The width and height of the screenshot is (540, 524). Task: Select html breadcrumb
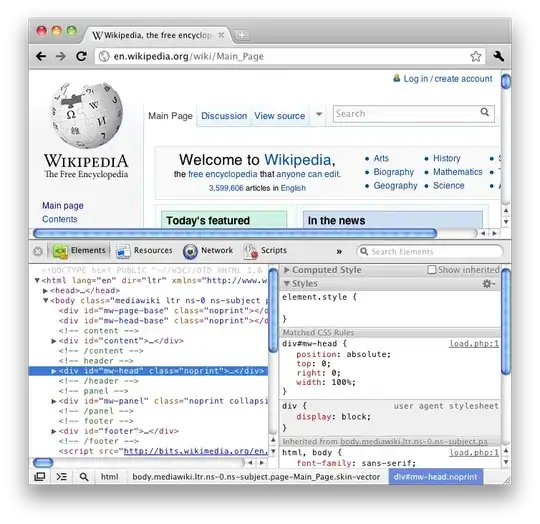tap(110, 477)
